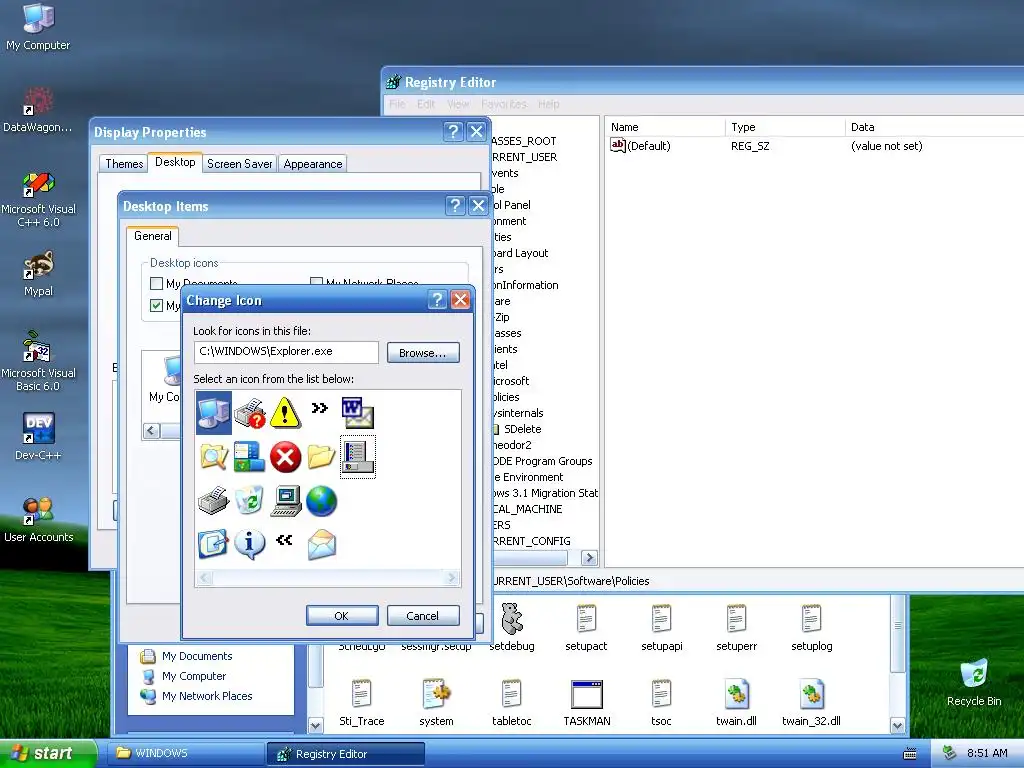The width and height of the screenshot is (1024, 768).
Task: Open the Screen Saver tab
Action: [x=240, y=164]
